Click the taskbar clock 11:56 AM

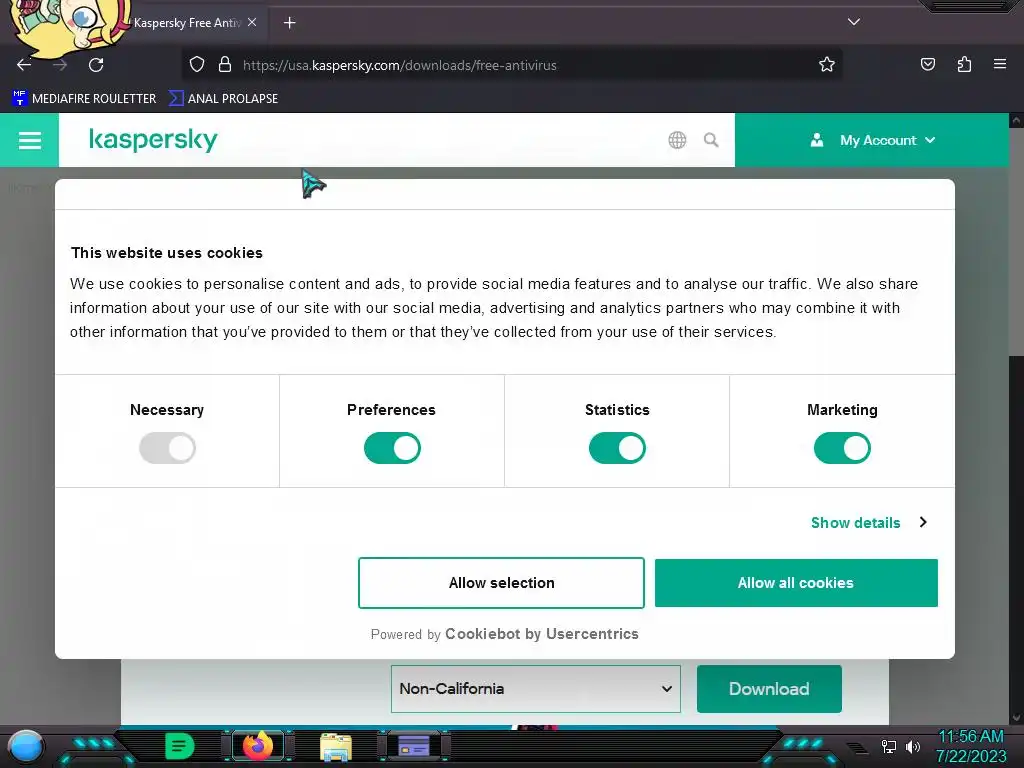tap(971, 737)
